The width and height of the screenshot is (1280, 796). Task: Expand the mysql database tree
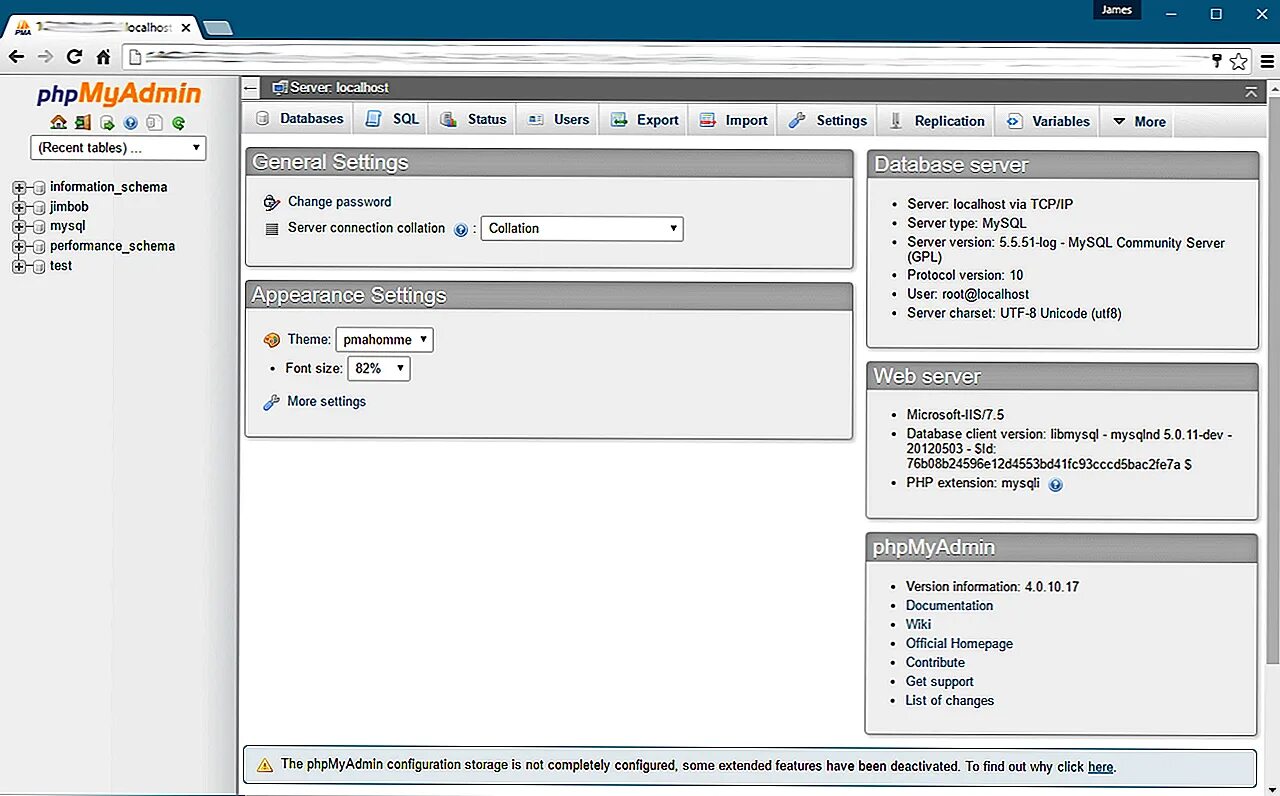pyautogui.click(x=18, y=226)
